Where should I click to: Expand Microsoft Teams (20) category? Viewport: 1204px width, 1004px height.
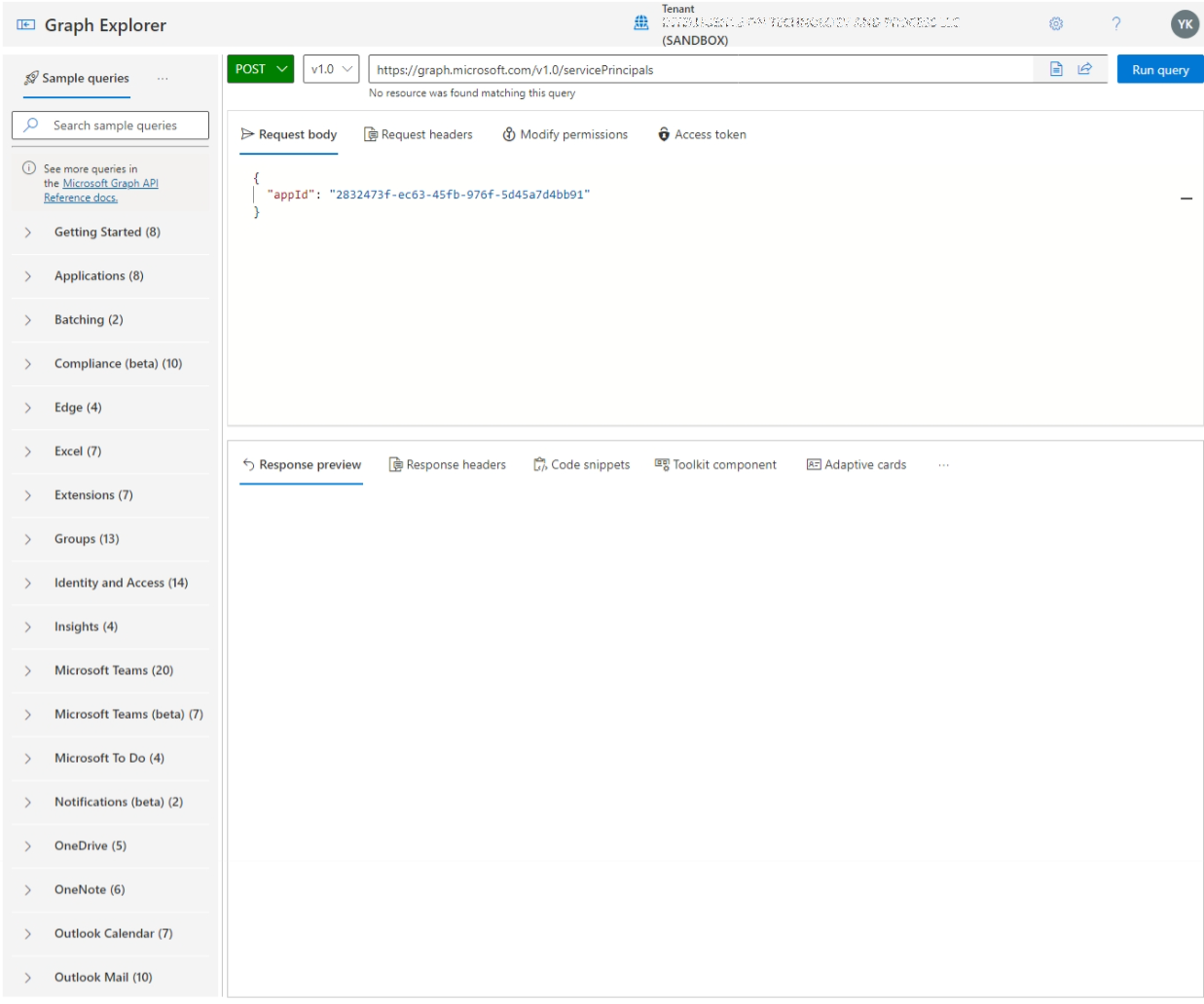(x=110, y=670)
